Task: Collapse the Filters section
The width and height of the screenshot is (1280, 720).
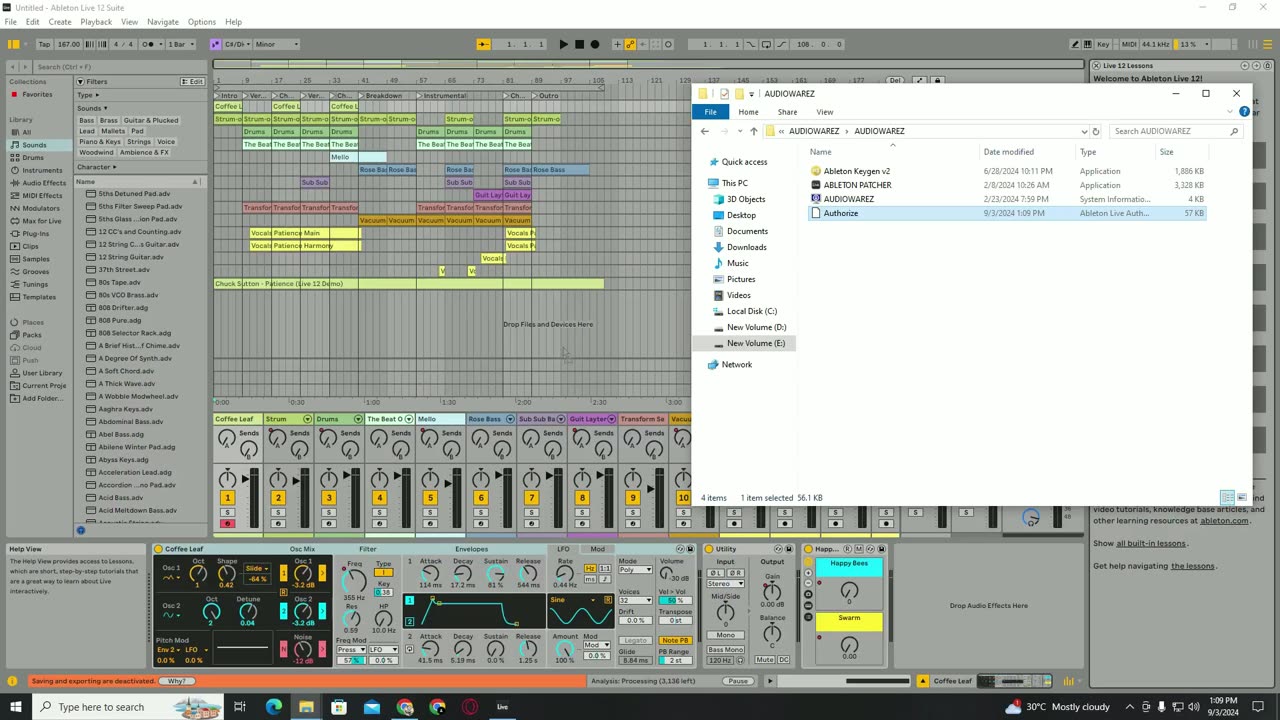Action: pyautogui.click(x=80, y=81)
